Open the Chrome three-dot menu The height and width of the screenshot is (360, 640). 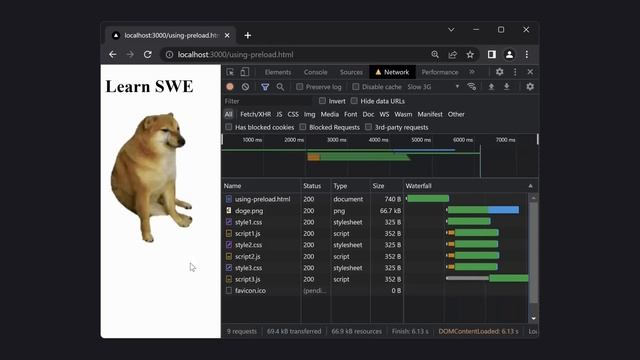point(527,54)
